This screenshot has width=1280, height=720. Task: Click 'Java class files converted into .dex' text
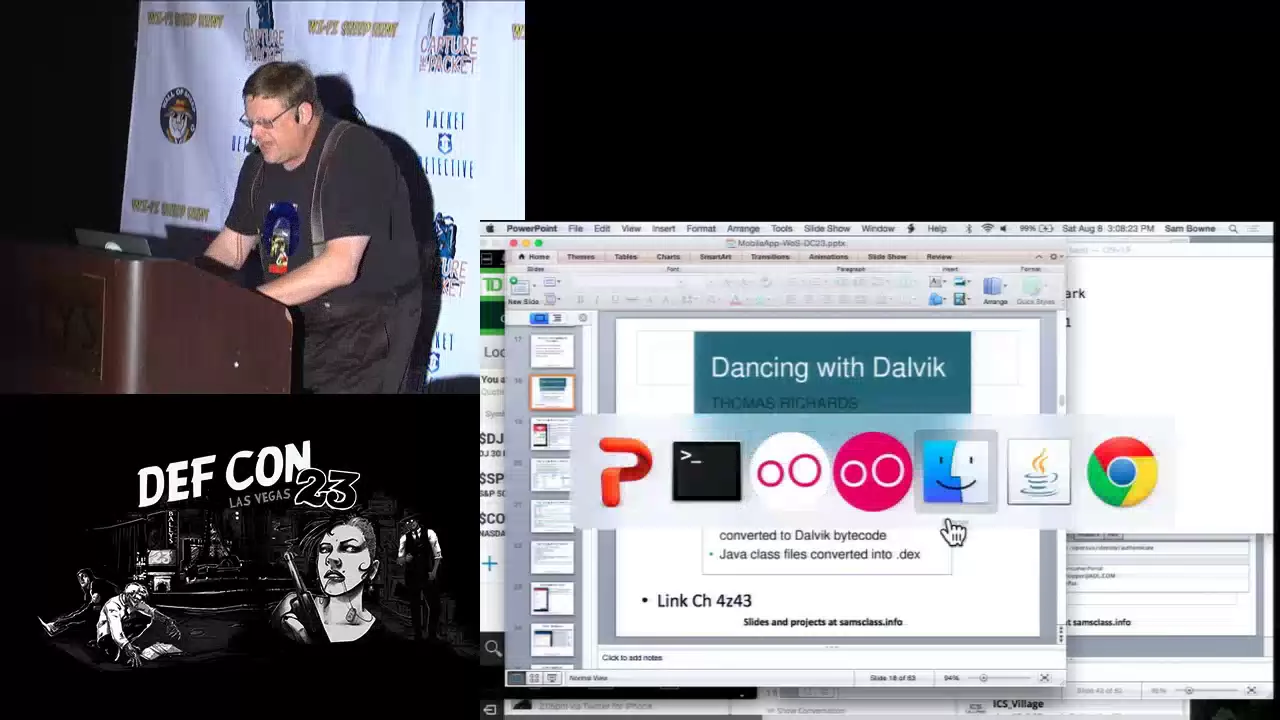[x=819, y=554]
